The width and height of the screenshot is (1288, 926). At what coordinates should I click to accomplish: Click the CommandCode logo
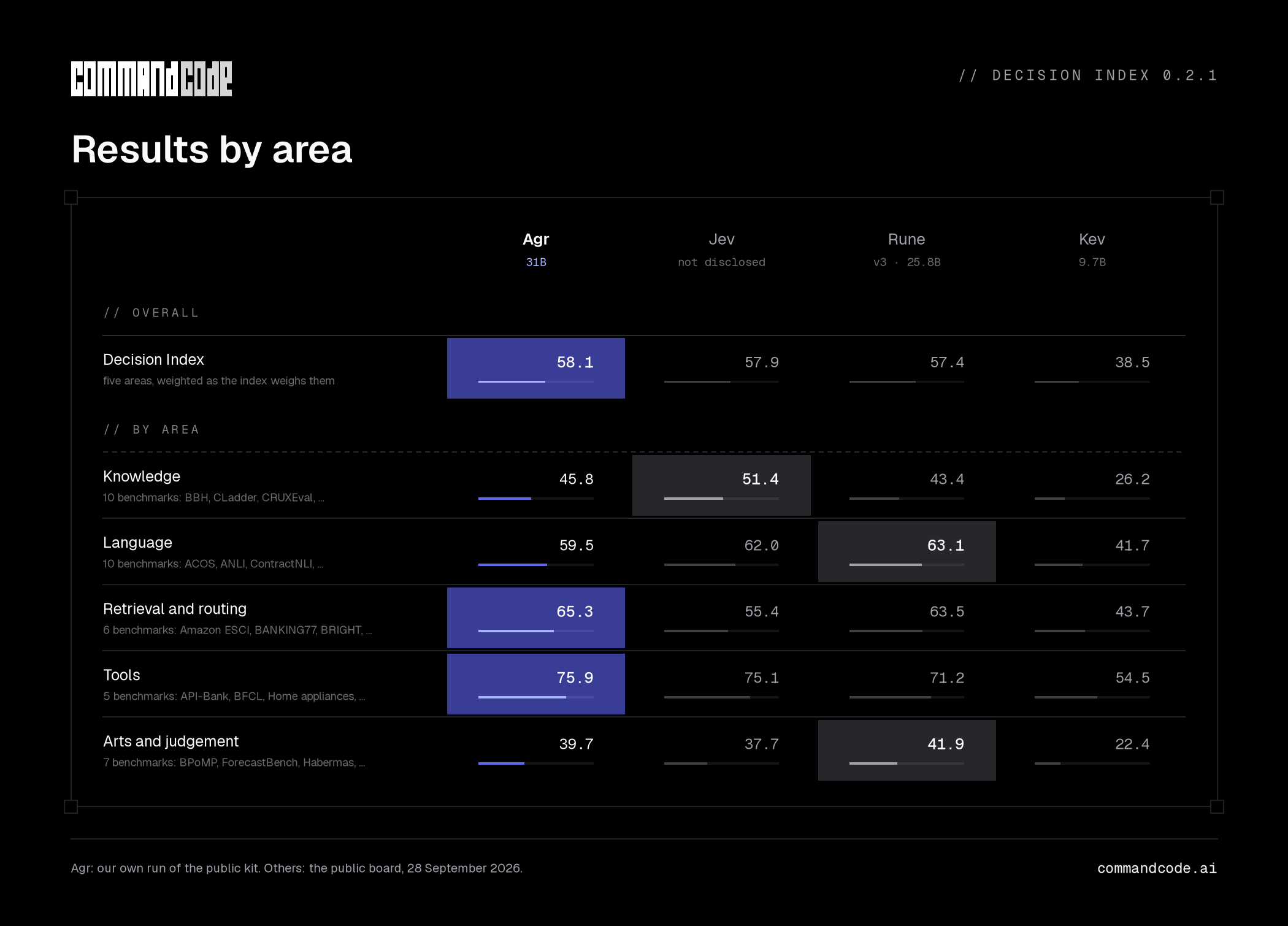(151, 78)
